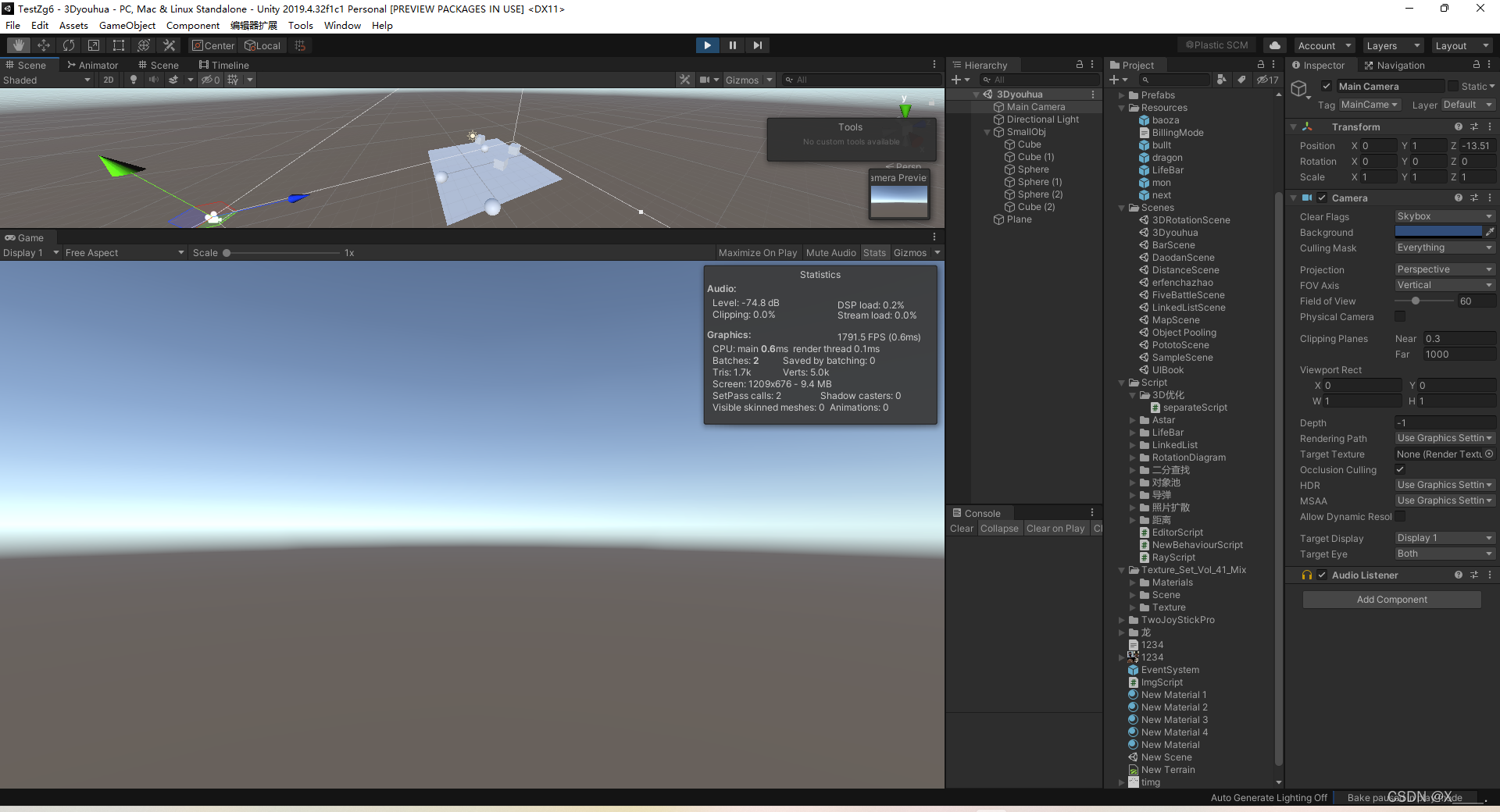Select the Hand tool
Image resolution: width=1500 pixels, height=812 pixels.
pos(19,45)
